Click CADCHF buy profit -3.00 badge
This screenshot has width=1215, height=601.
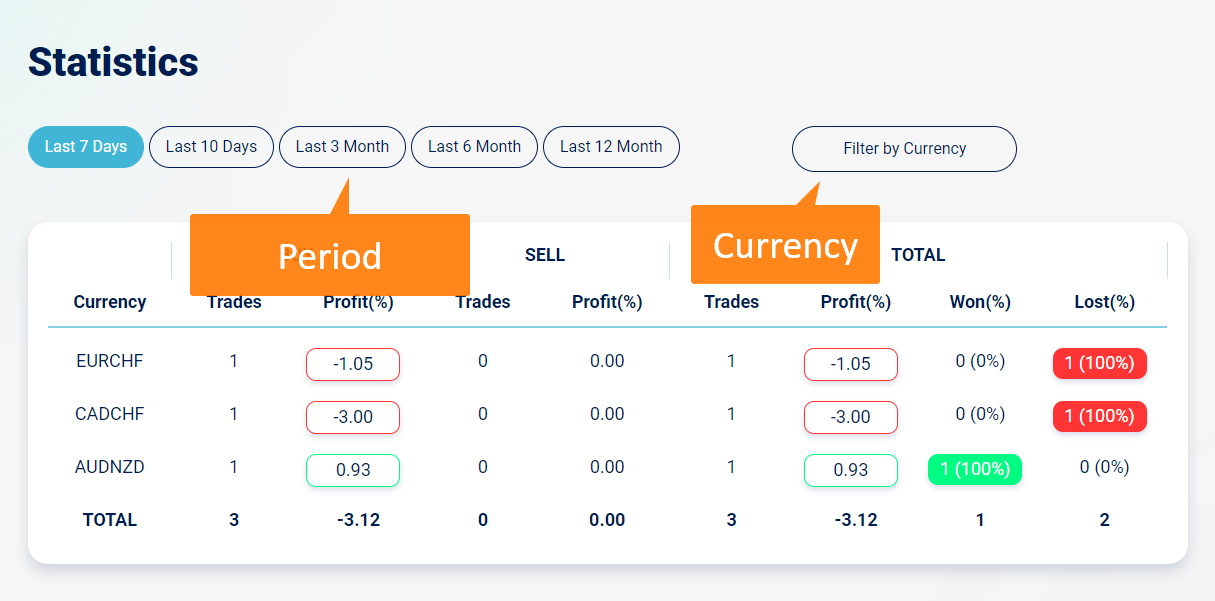[x=353, y=417]
